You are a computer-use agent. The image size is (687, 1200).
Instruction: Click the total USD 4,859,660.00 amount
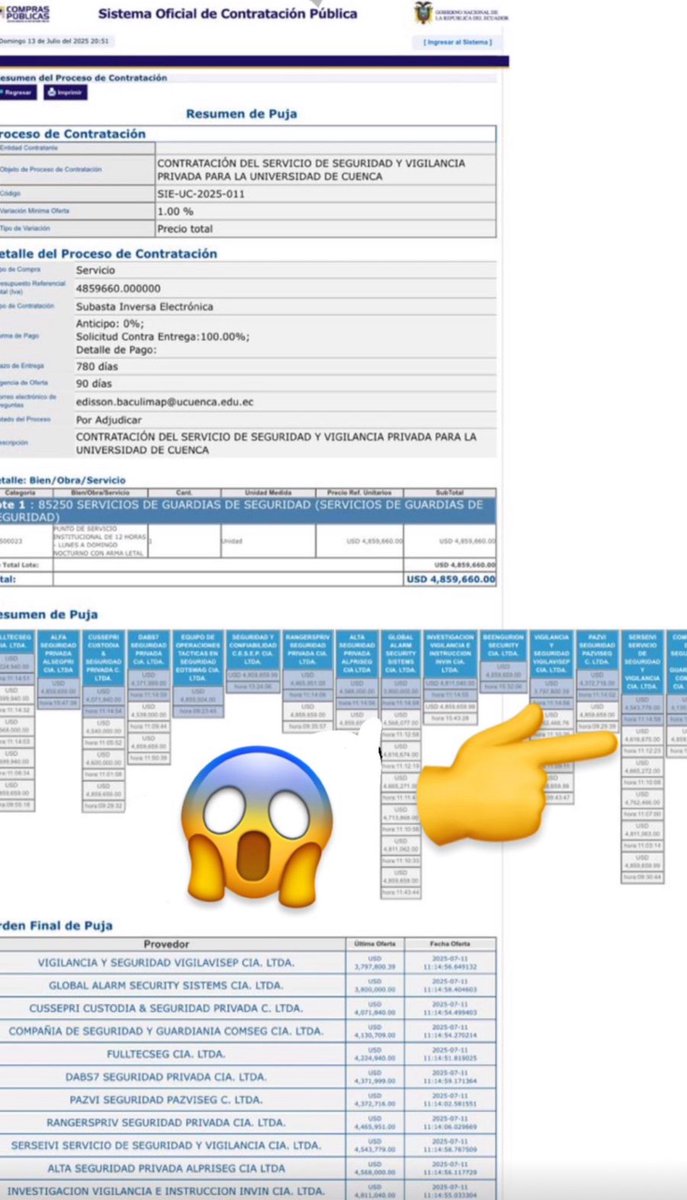[451, 579]
